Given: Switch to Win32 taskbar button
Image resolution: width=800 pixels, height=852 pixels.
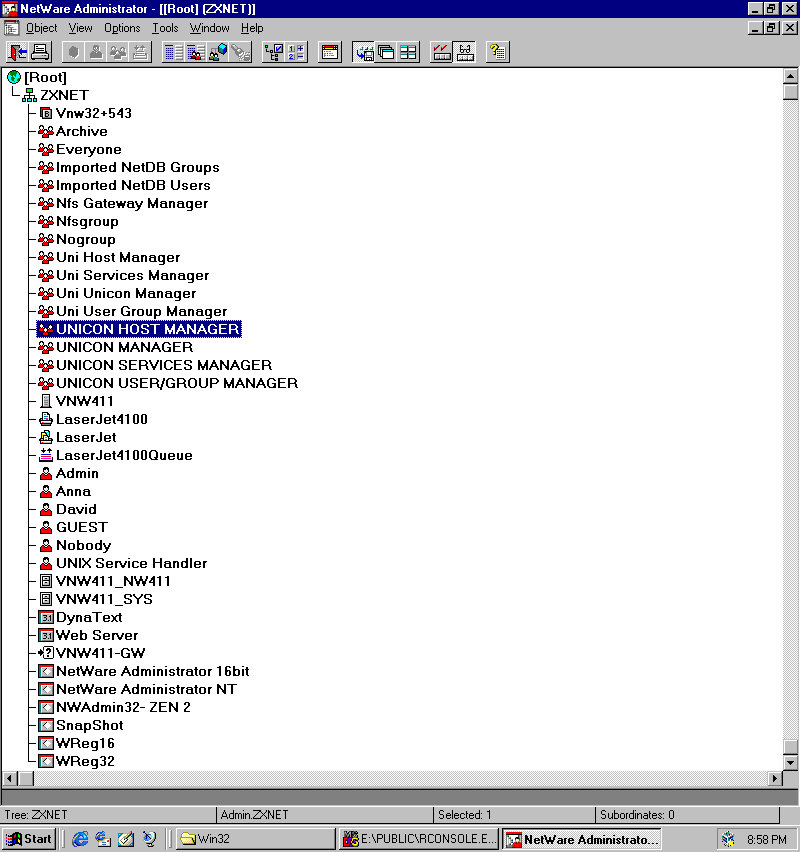Looking at the screenshot, I should (x=254, y=839).
